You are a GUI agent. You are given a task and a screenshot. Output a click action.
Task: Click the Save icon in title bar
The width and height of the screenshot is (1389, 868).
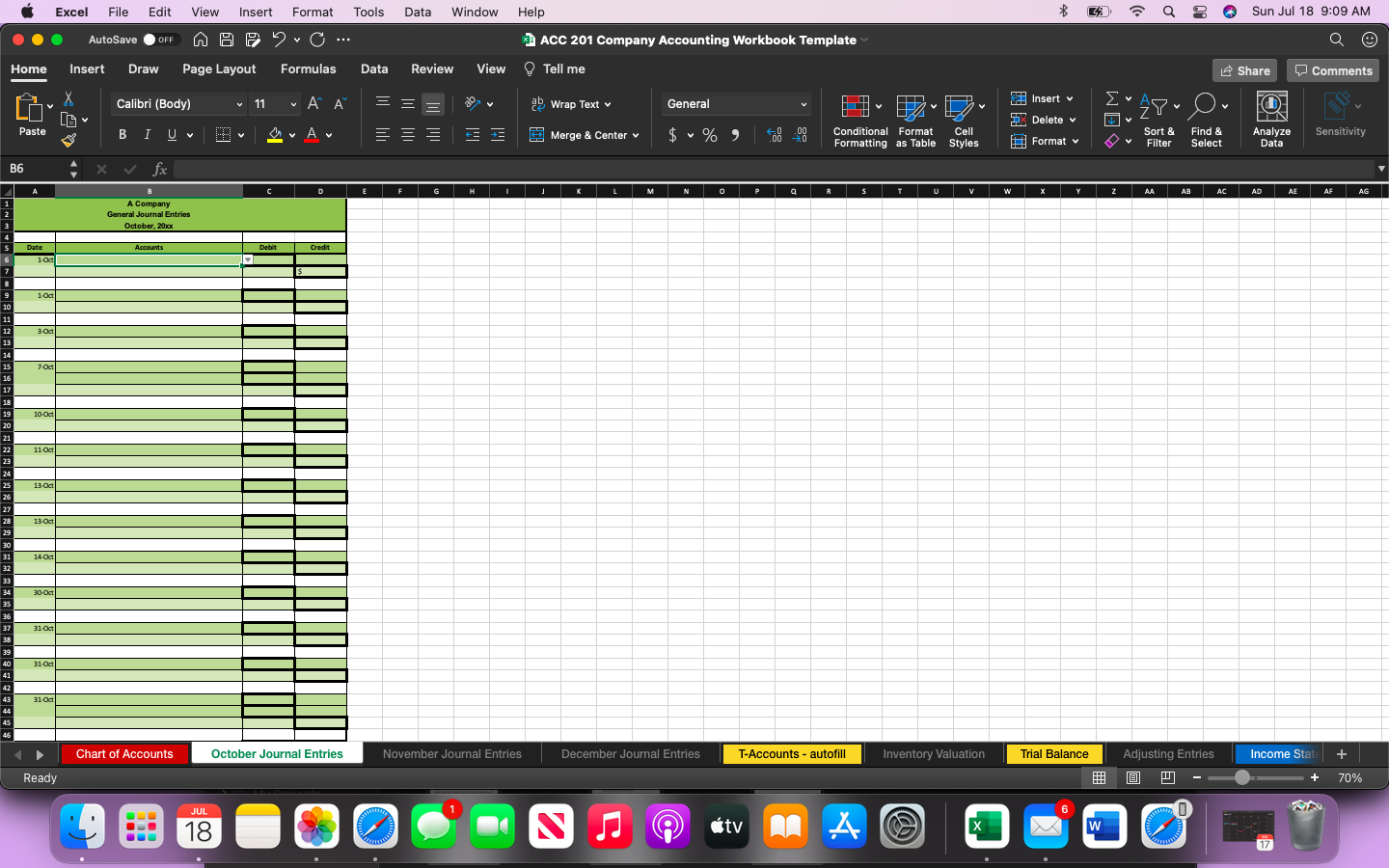pyautogui.click(x=227, y=40)
